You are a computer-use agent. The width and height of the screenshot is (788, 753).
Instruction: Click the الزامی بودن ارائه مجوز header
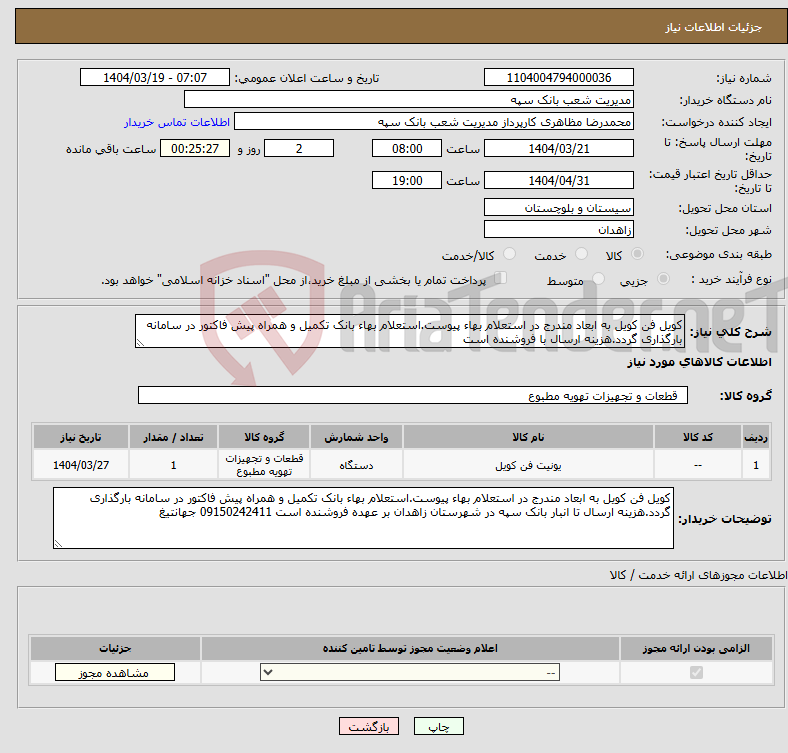pyautogui.click(x=696, y=648)
